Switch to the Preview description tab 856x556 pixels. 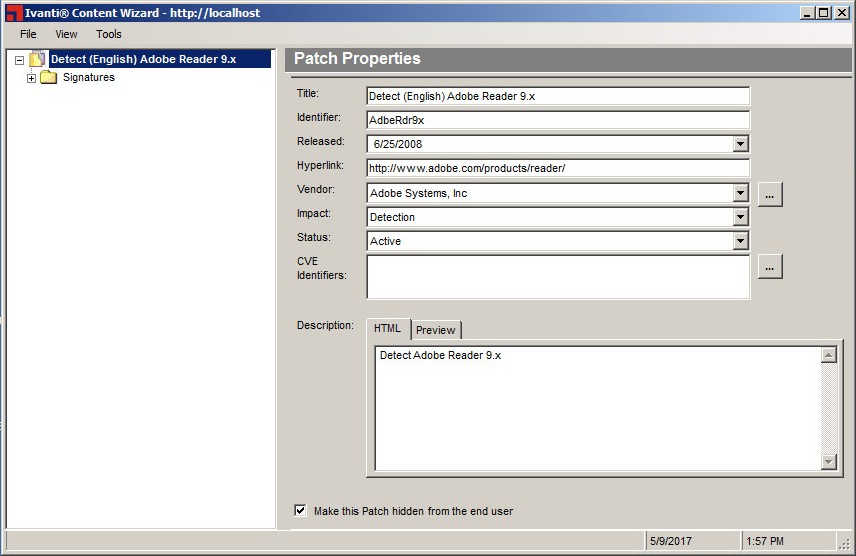click(436, 330)
